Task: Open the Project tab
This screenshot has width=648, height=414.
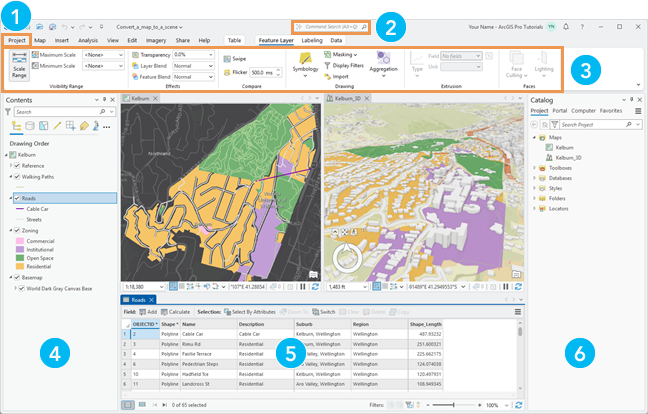Action: 17,40
